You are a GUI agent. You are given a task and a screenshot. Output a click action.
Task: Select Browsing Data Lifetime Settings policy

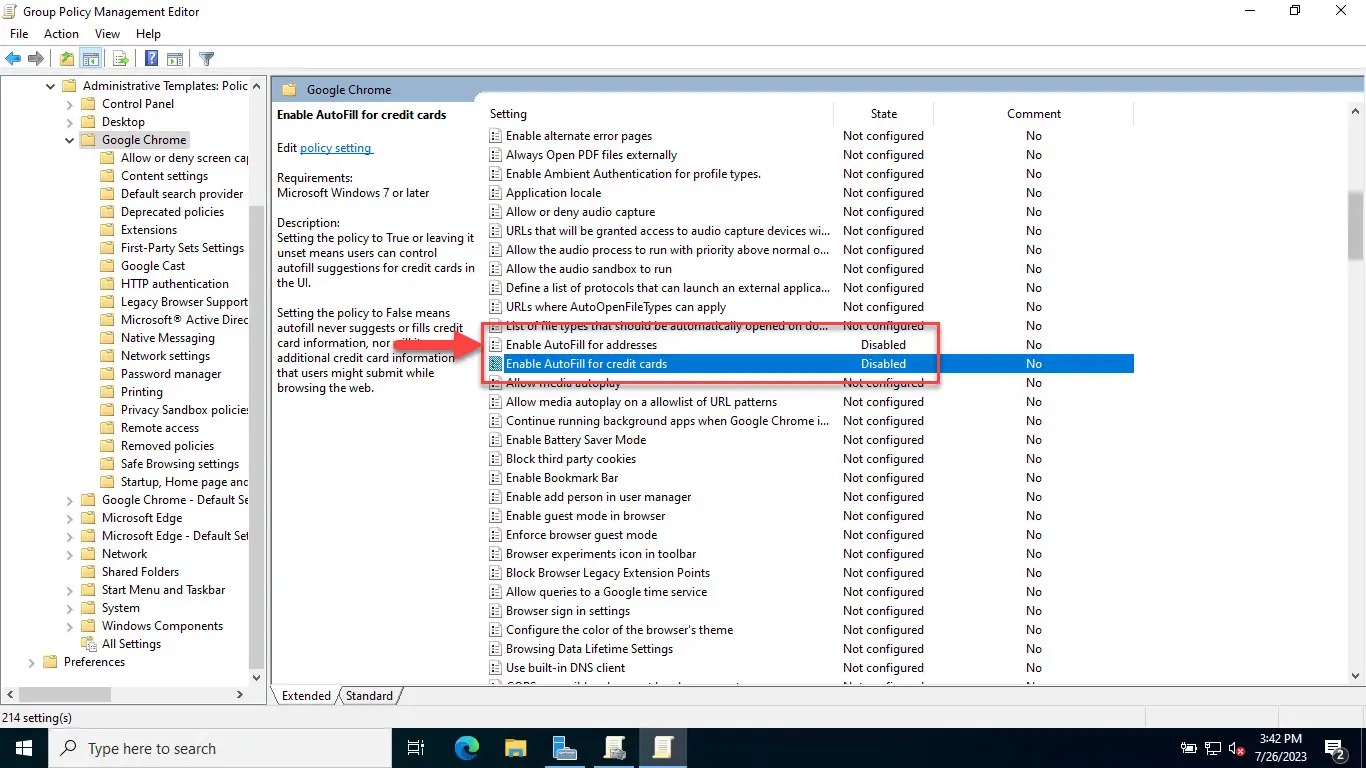coord(589,649)
